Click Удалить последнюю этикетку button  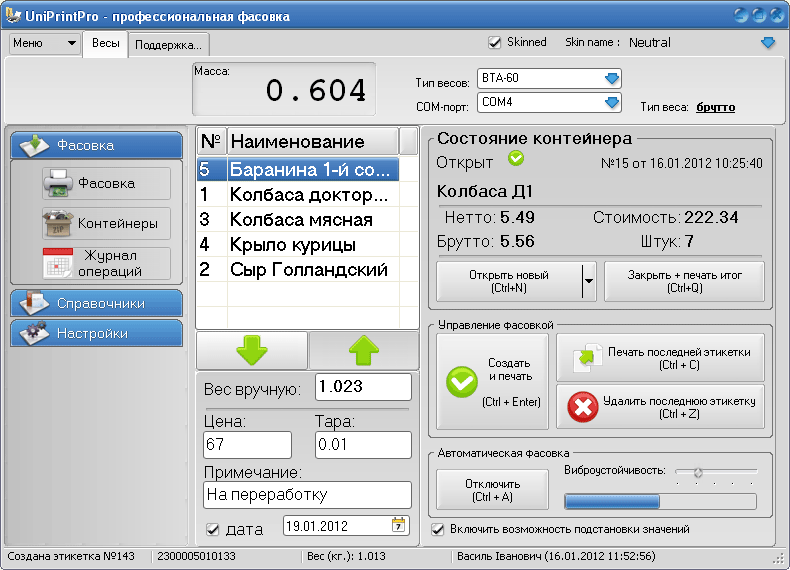tap(661, 407)
